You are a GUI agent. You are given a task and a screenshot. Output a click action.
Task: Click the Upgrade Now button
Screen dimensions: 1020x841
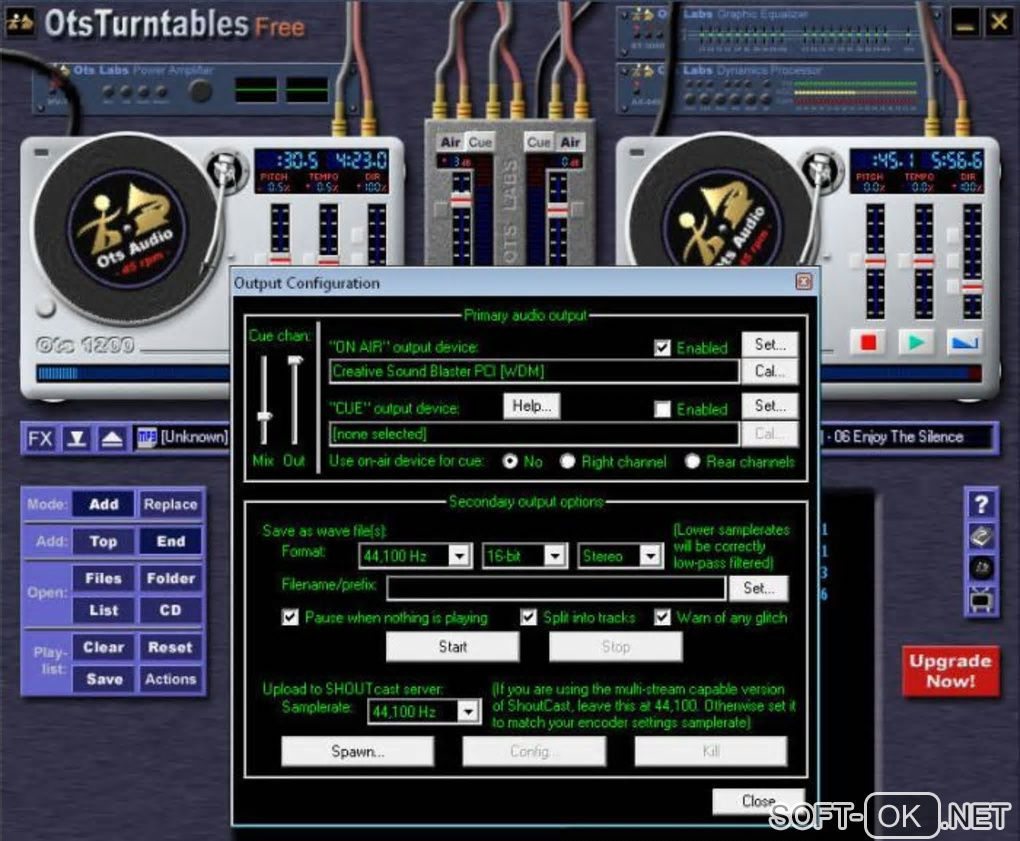[950, 671]
